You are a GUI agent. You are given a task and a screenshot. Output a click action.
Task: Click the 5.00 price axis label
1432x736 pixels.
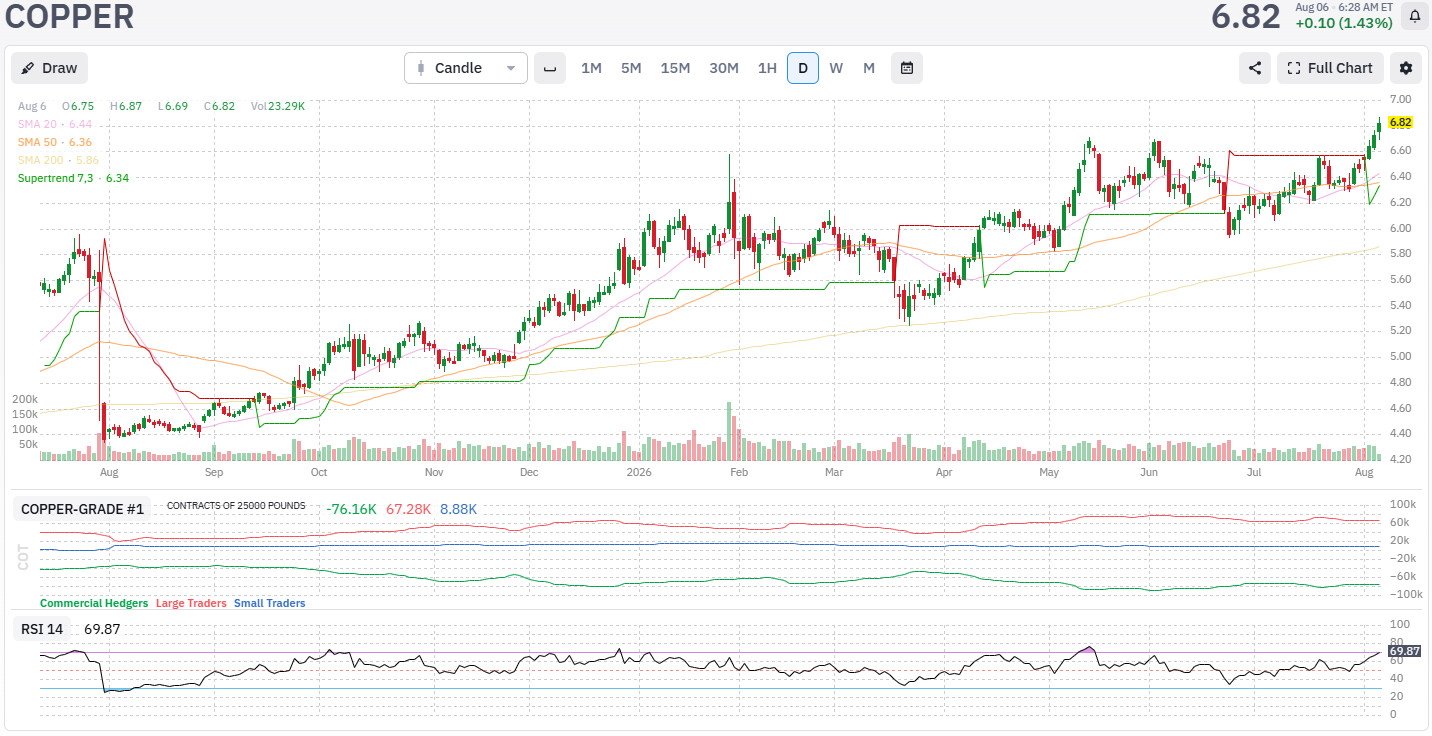coord(1400,357)
